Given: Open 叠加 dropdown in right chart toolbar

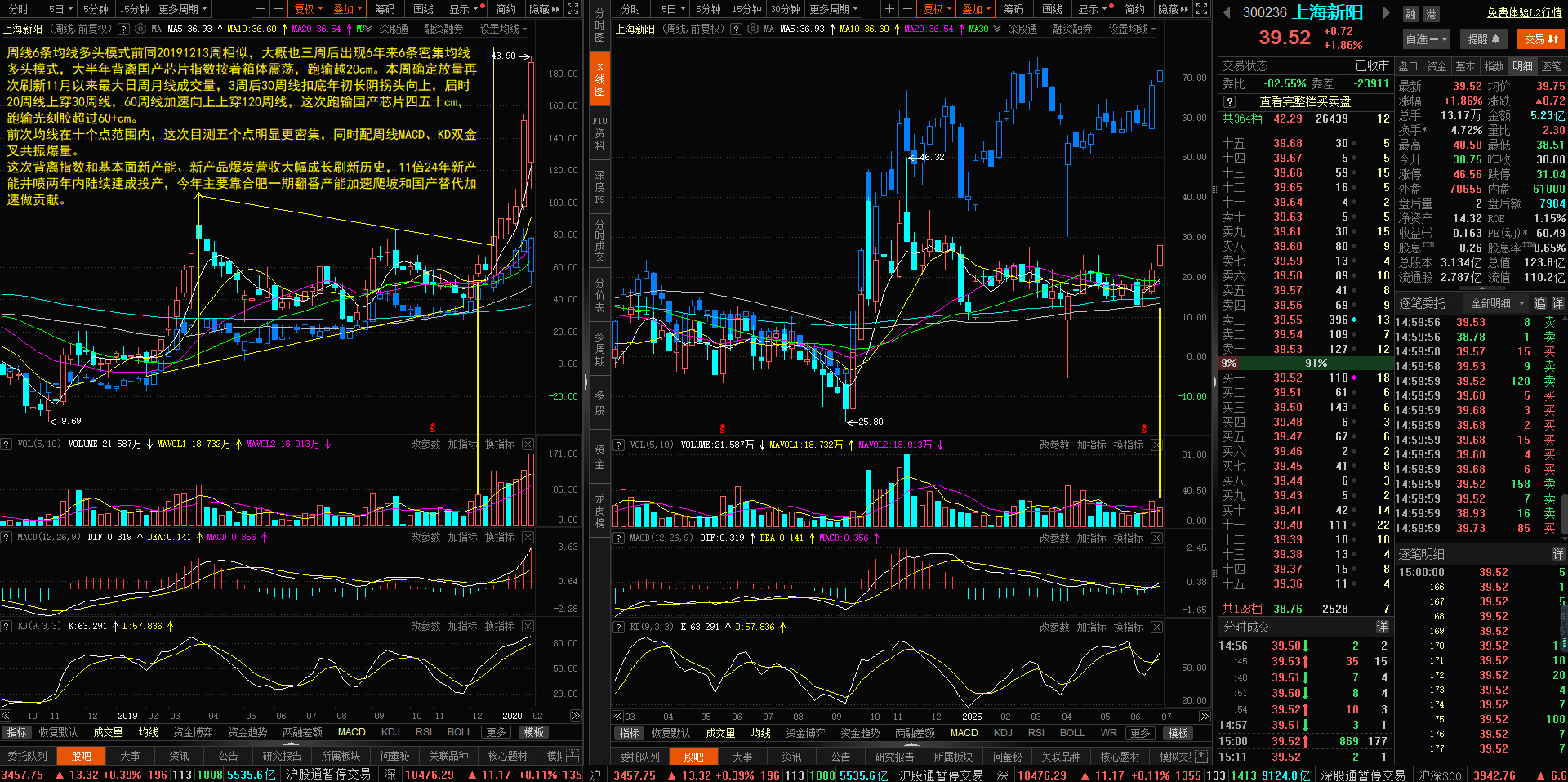Looking at the screenshot, I should [977, 9].
